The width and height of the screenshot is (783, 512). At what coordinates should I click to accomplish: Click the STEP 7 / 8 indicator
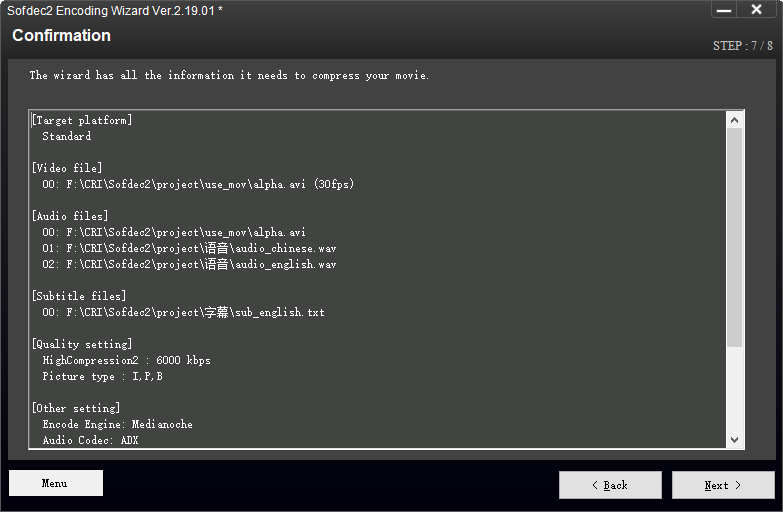[743, 46]
